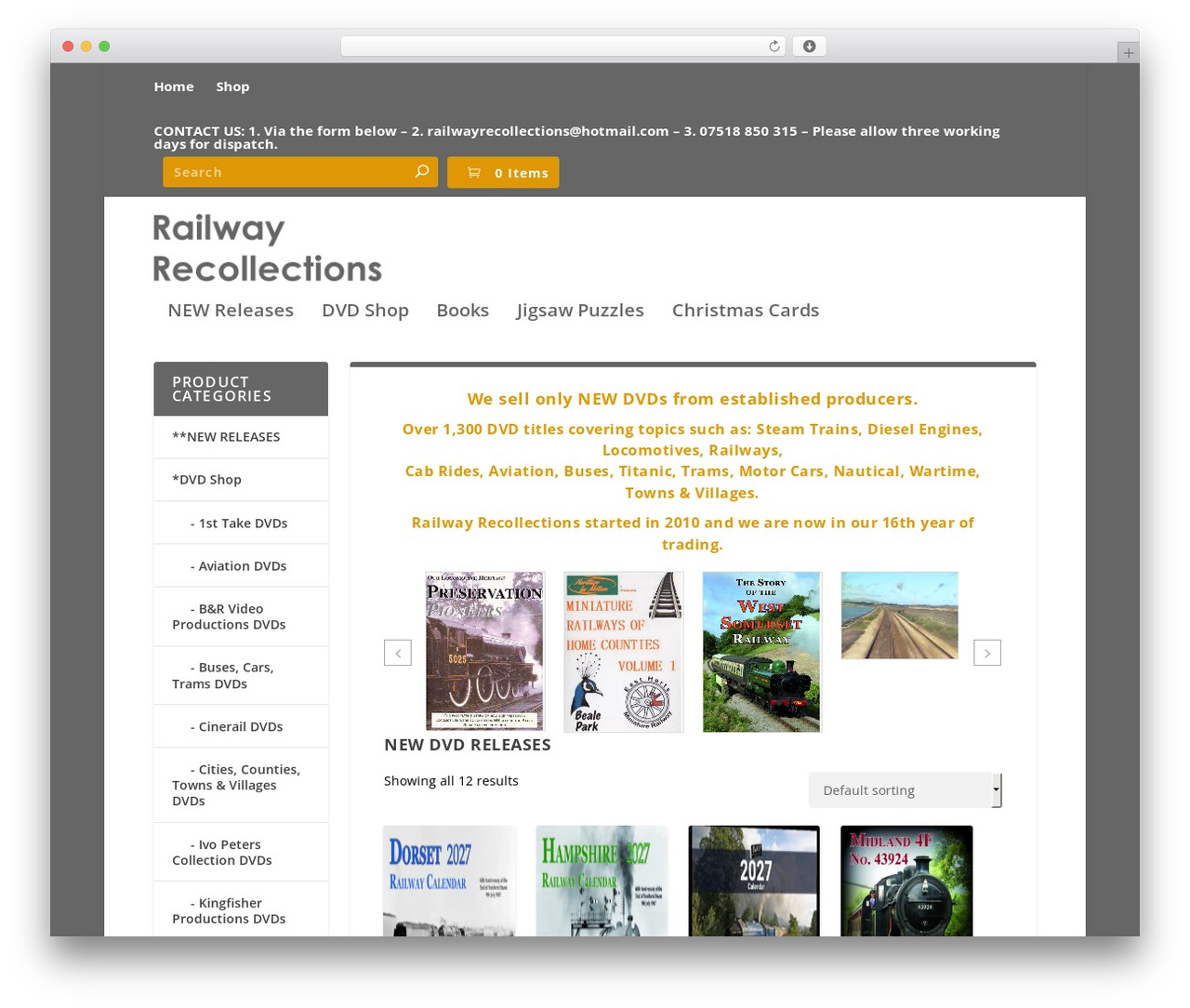Open the coastal railway track thumbnail
This screenshot has height=1008, width=1190.
coord(899,616)
